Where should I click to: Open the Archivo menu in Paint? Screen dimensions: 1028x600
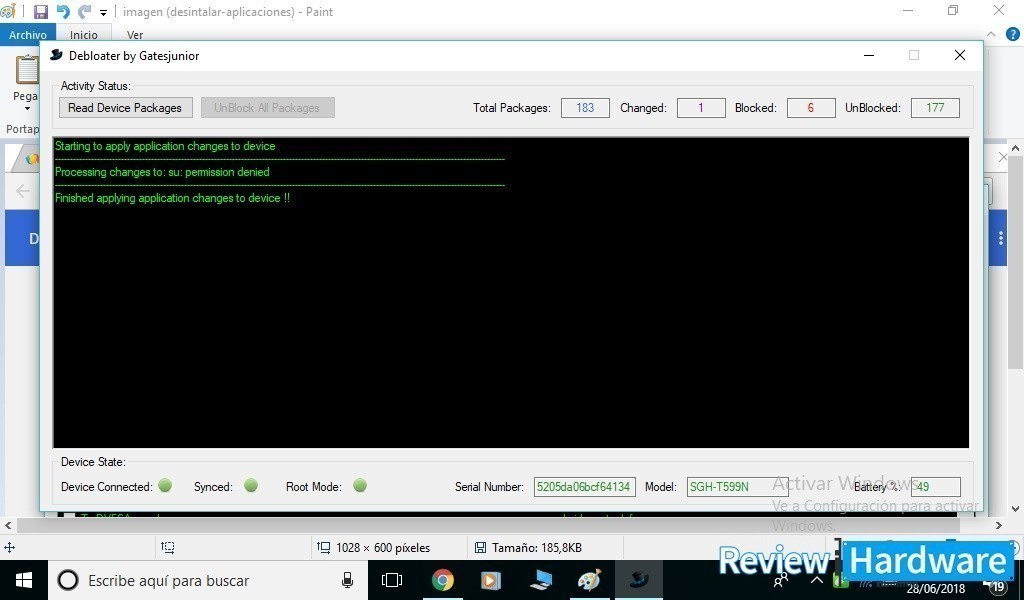click(x=28, y=35)
